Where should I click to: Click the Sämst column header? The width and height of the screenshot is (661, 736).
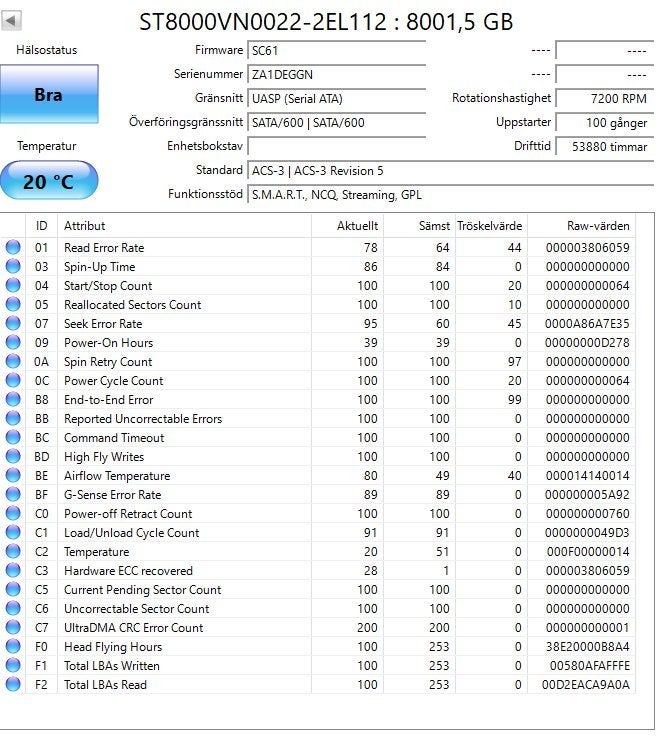point(420,226)
